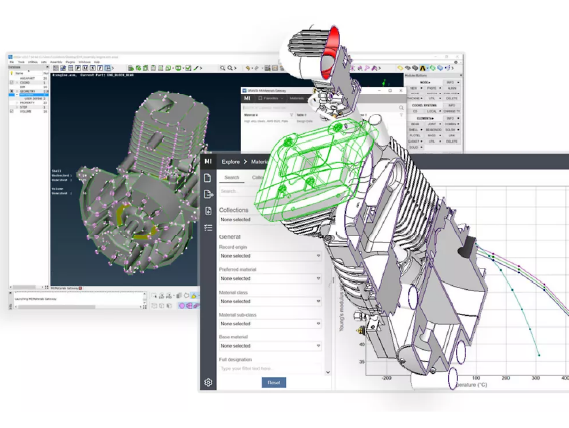Switch to the Search tab

click(232, 177)
